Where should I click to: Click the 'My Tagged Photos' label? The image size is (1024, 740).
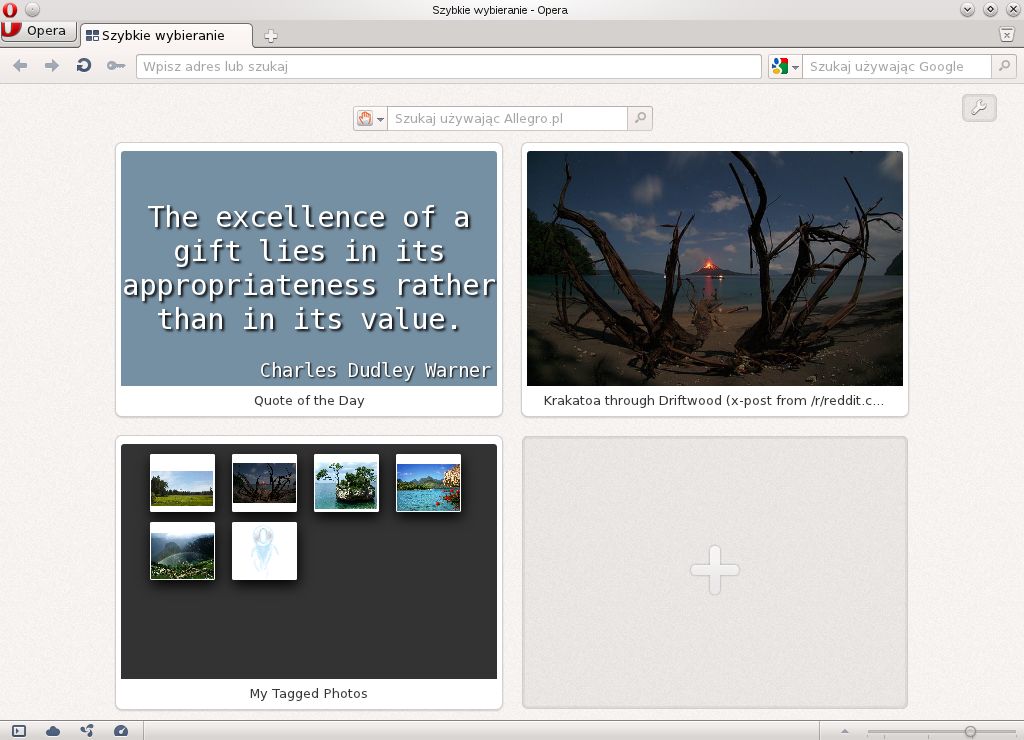[x=309, y=694]
